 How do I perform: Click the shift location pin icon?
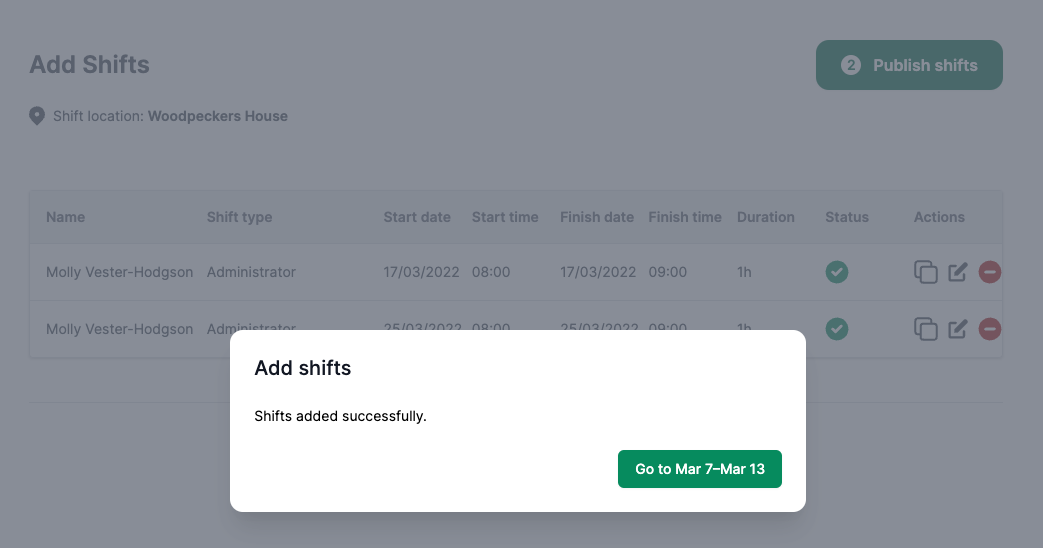[x=37, y=116]
